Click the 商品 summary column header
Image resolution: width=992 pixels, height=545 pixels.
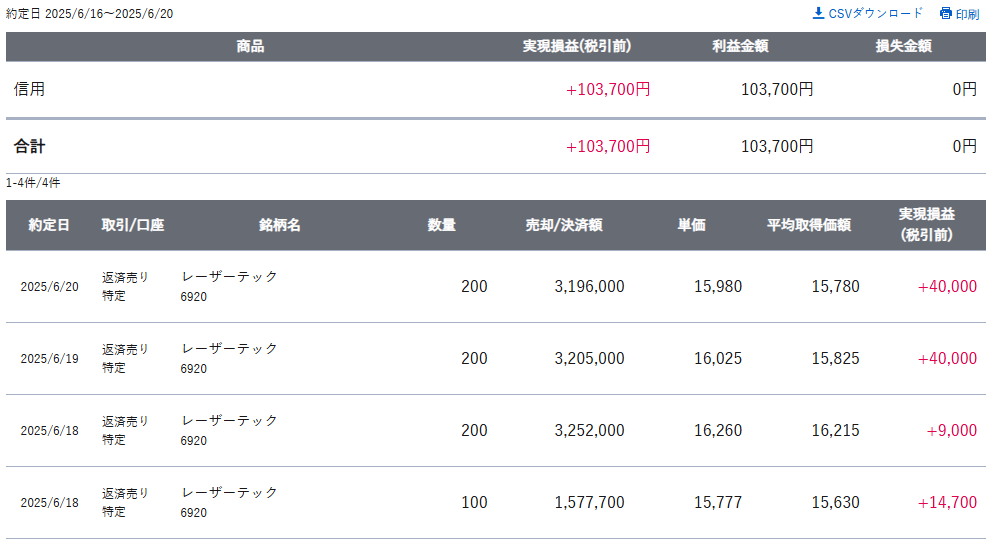coord(250,46)
